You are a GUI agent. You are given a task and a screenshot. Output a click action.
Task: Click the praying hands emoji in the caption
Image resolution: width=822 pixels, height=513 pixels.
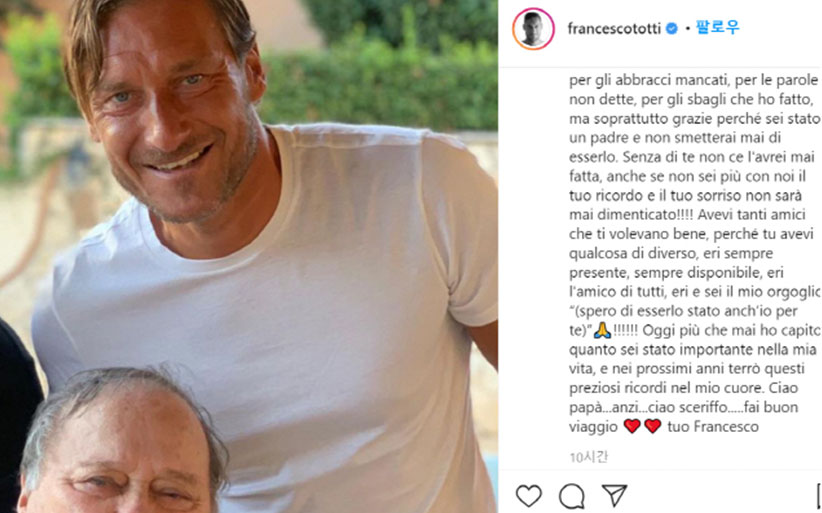602,330
